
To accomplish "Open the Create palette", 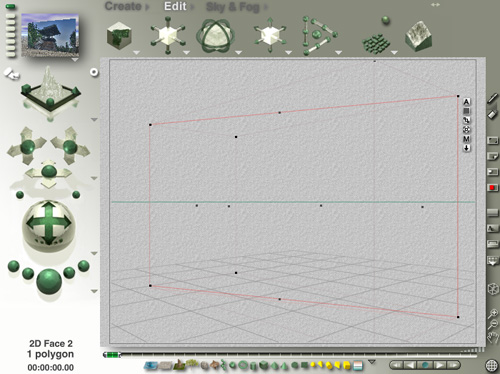I will pyautogui.click(x=123, y=6).
